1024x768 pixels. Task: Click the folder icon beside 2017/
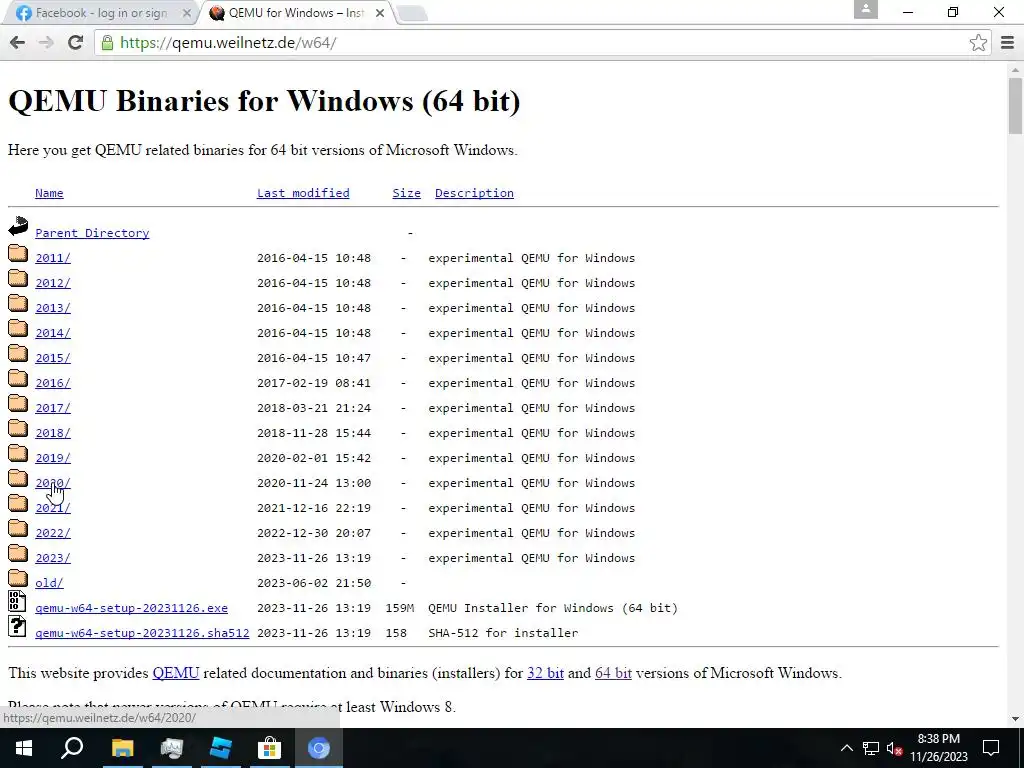tap(18, 404)
